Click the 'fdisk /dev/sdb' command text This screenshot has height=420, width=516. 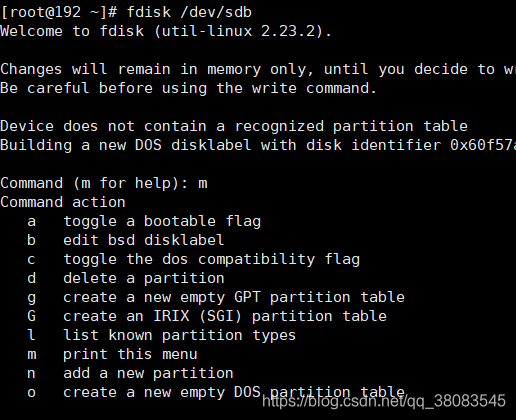(189, 12)
